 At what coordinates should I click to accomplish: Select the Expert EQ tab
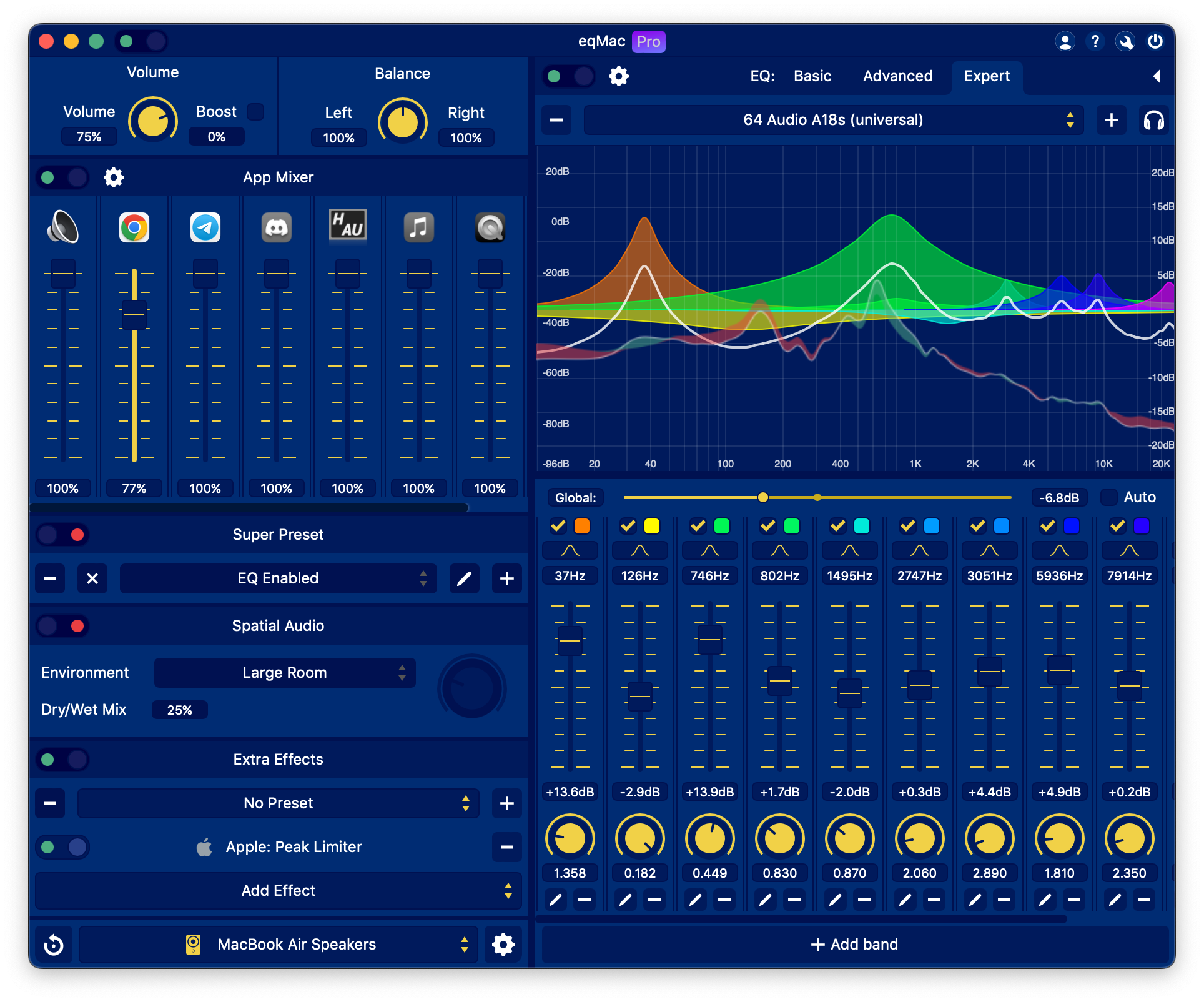[x=987, y=76]
